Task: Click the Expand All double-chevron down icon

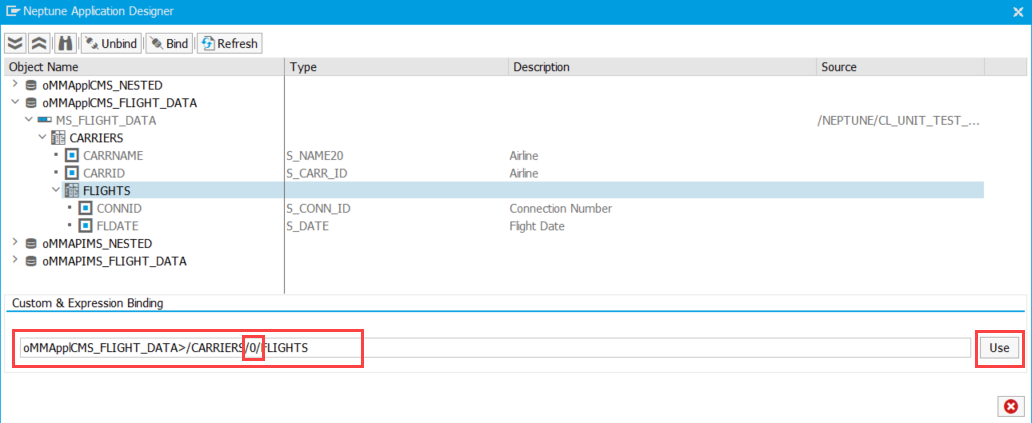Action: point(16,43)
